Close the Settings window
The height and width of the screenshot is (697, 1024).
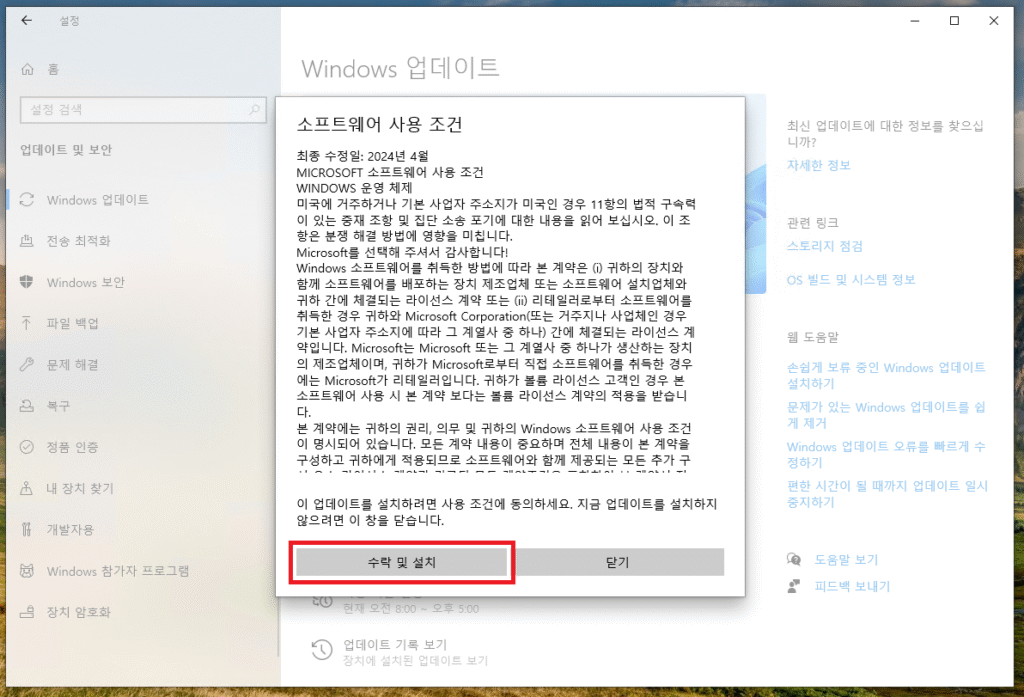[993, 21]
